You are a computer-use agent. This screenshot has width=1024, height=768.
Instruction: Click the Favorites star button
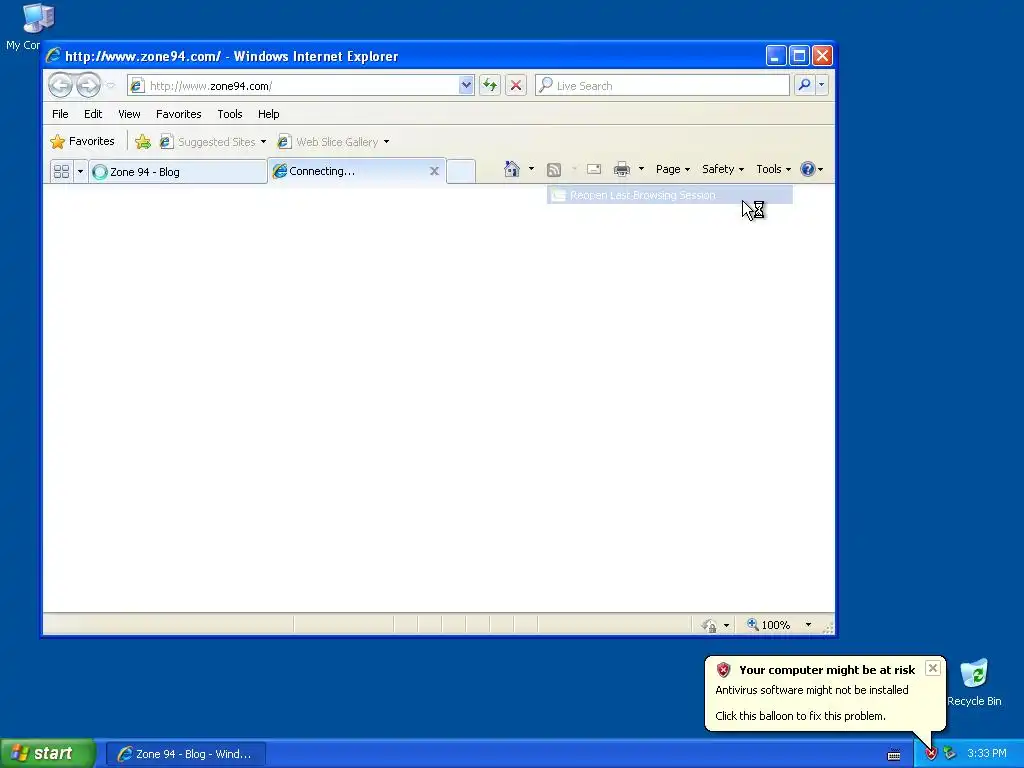pyautogui.click(x=82, y=141)
